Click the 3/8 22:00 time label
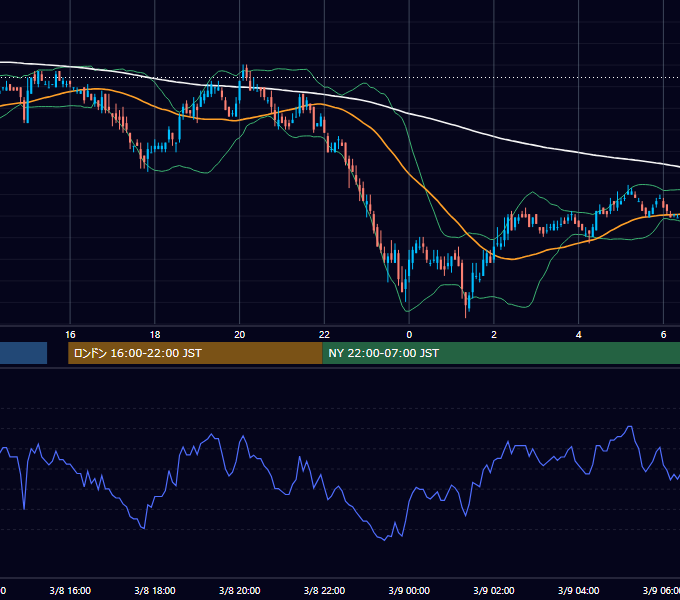The image size is (680, 600). pos(324,590)
